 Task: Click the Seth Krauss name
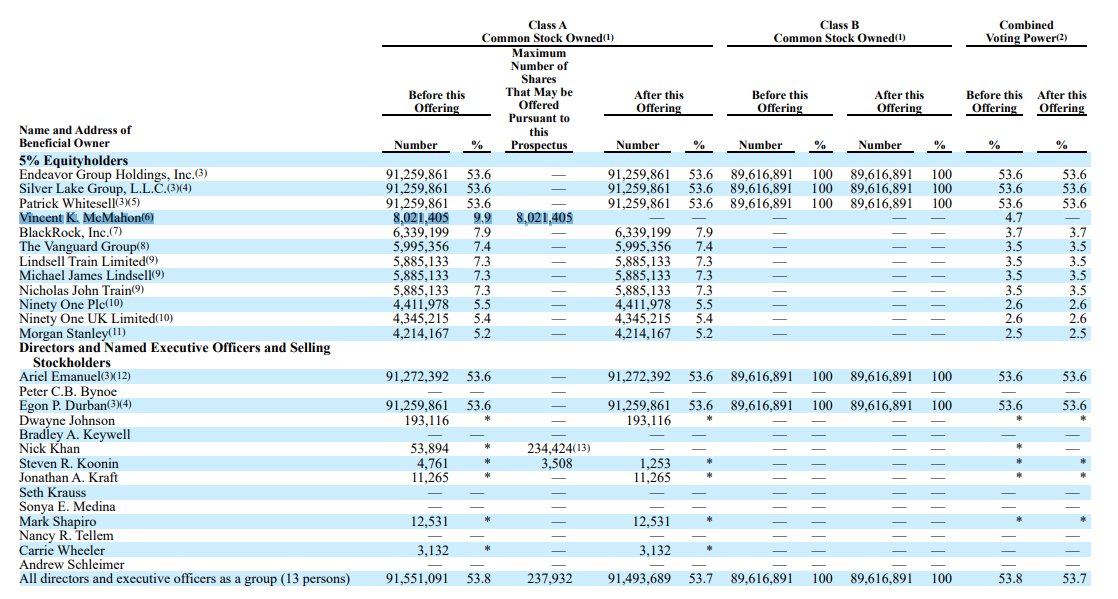click(x=52, y=493)
